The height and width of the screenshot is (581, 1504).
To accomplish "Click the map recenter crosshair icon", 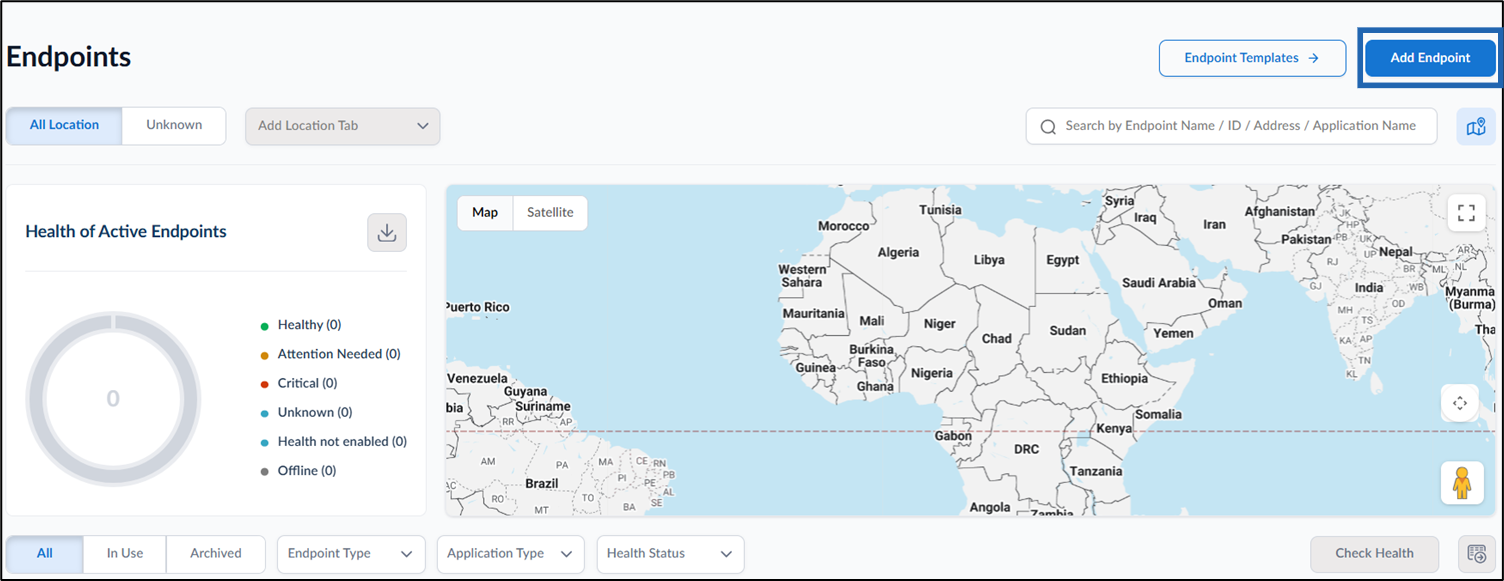I will click(1460, 403).
